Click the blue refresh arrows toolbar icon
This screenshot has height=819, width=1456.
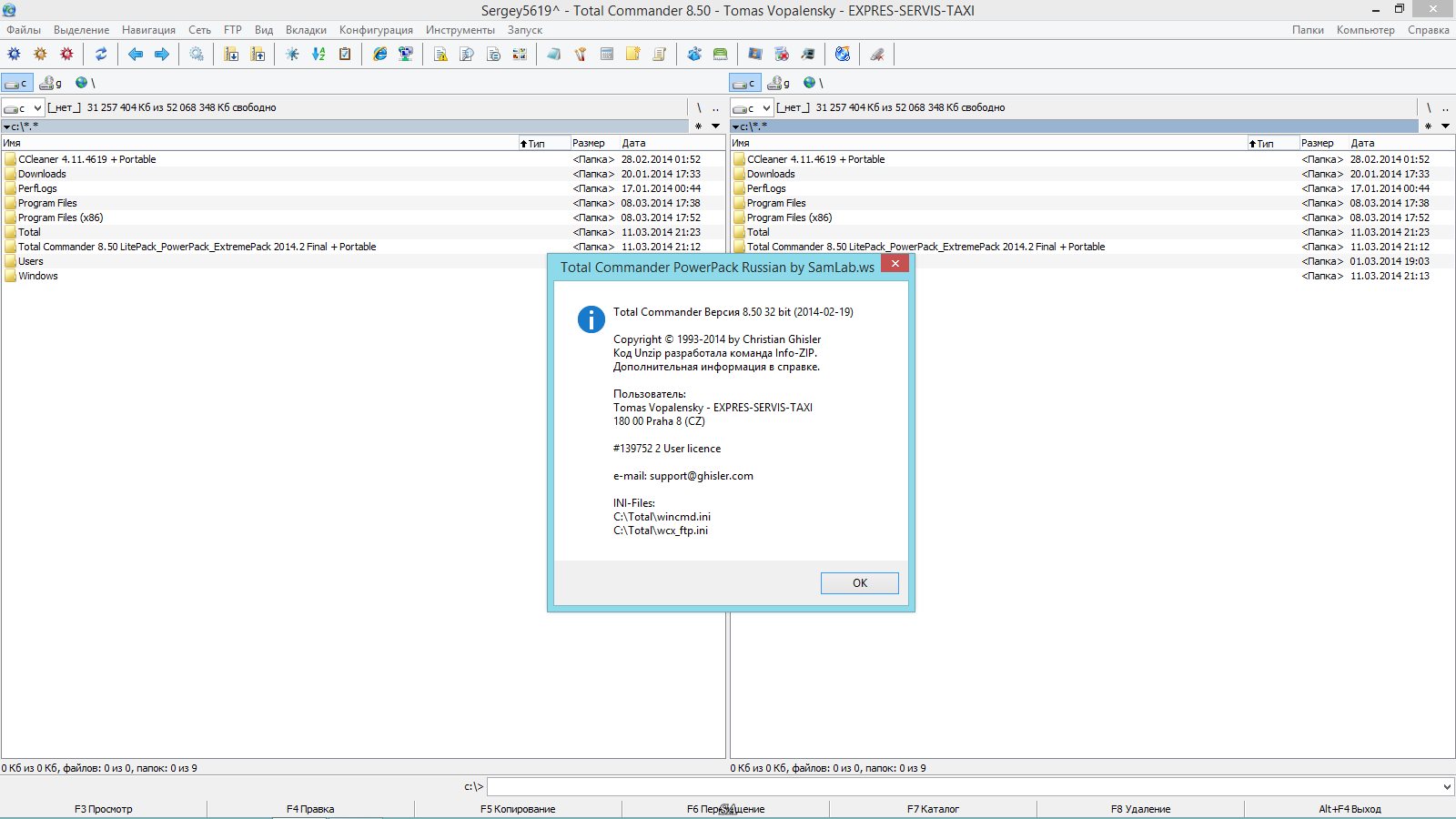click(x=101, y=55)
